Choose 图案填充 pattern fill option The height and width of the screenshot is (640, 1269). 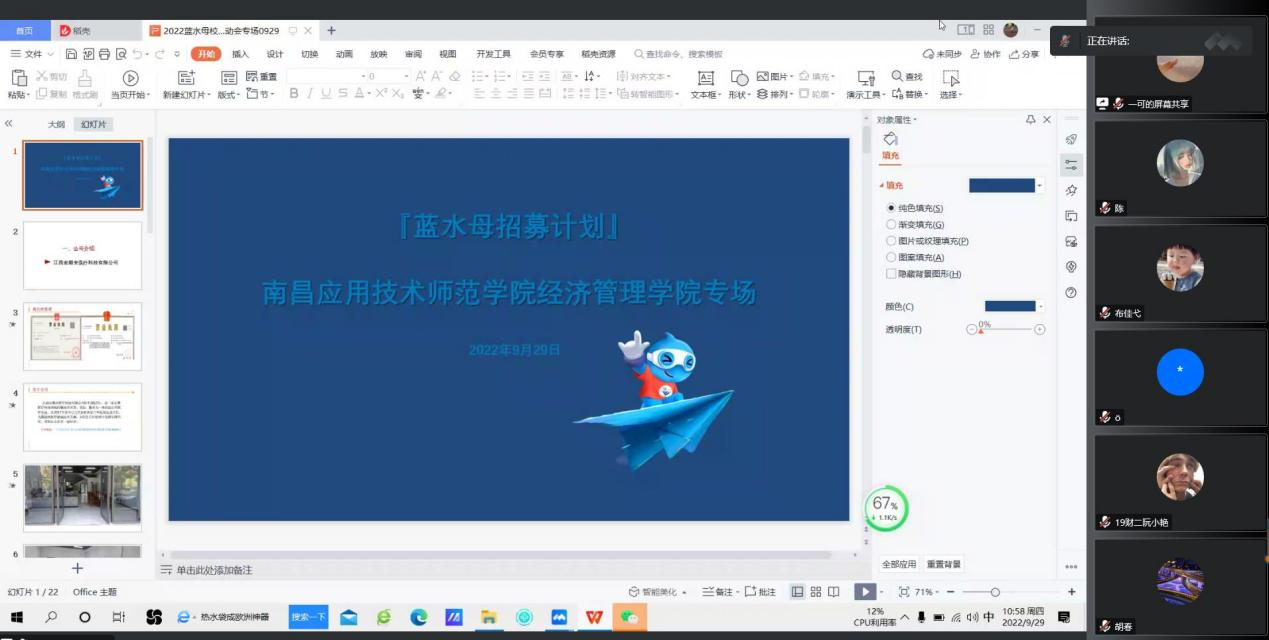point(891,258)
